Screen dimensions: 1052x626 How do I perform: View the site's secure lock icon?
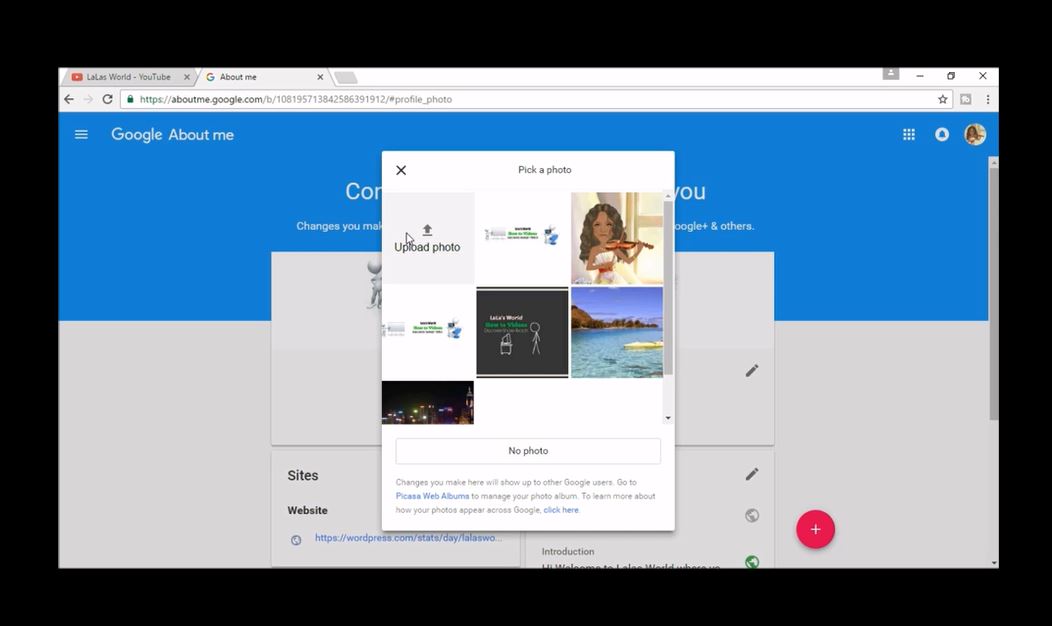pyautogui.click(x=130, y=99)
